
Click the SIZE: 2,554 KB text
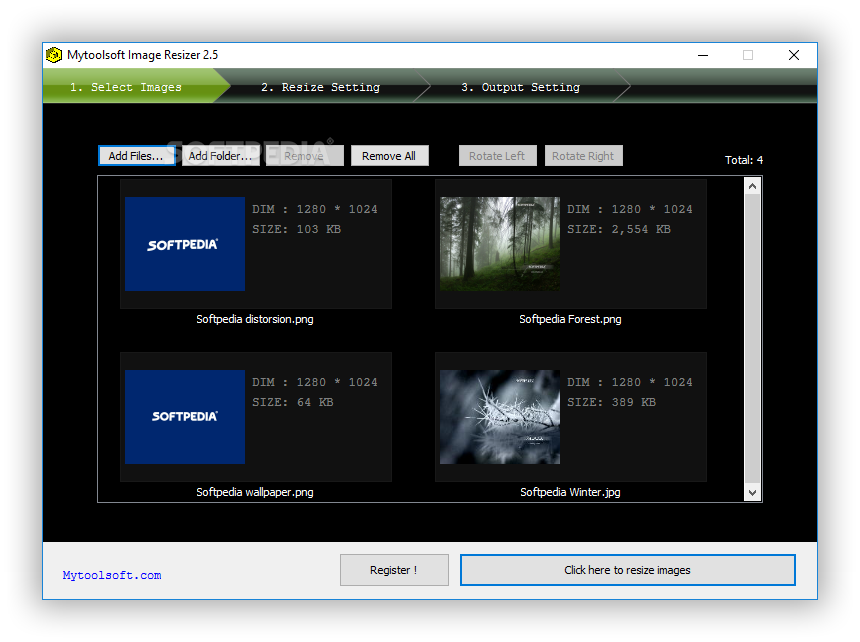coord(619,229)
